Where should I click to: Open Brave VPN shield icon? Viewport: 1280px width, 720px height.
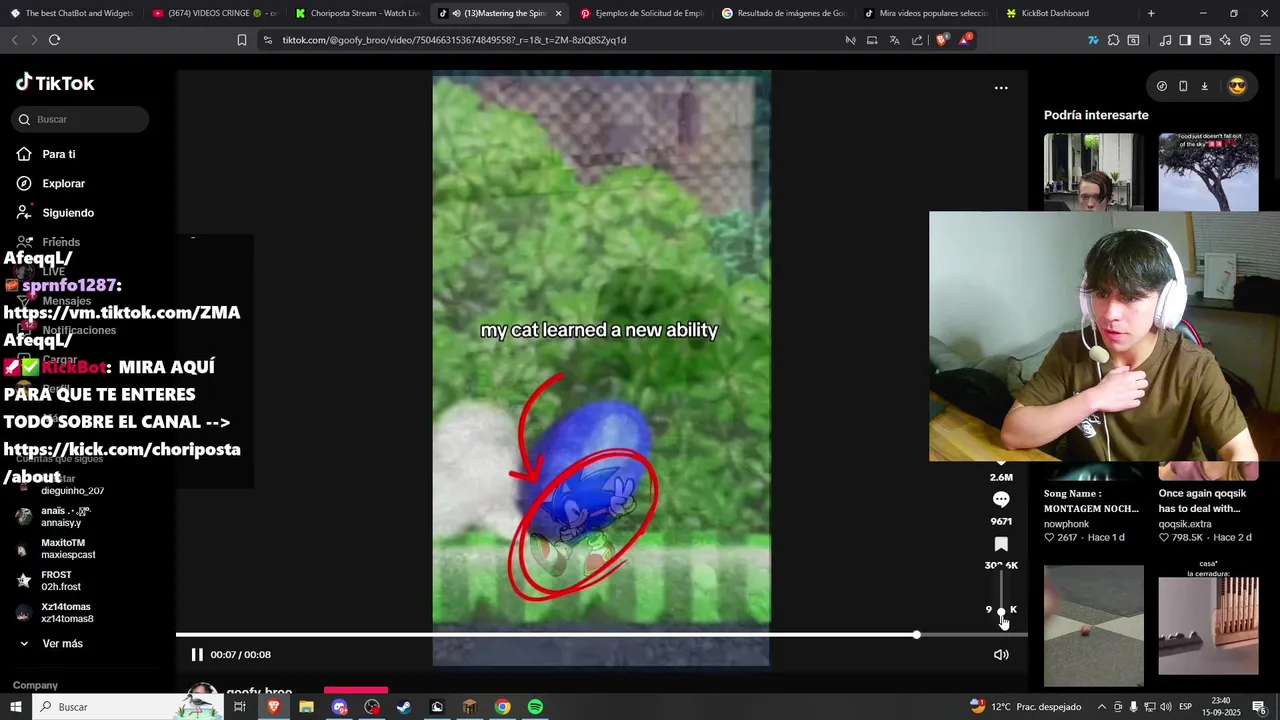tap(1245, 40)
